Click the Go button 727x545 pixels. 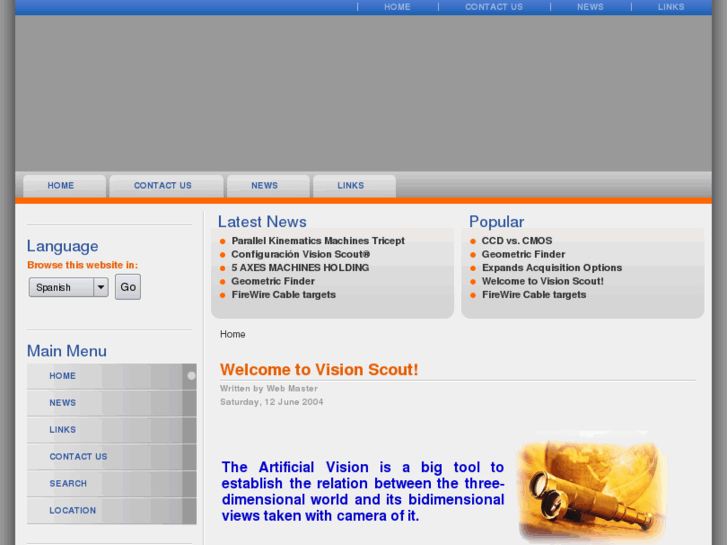(x=128, y=287)
